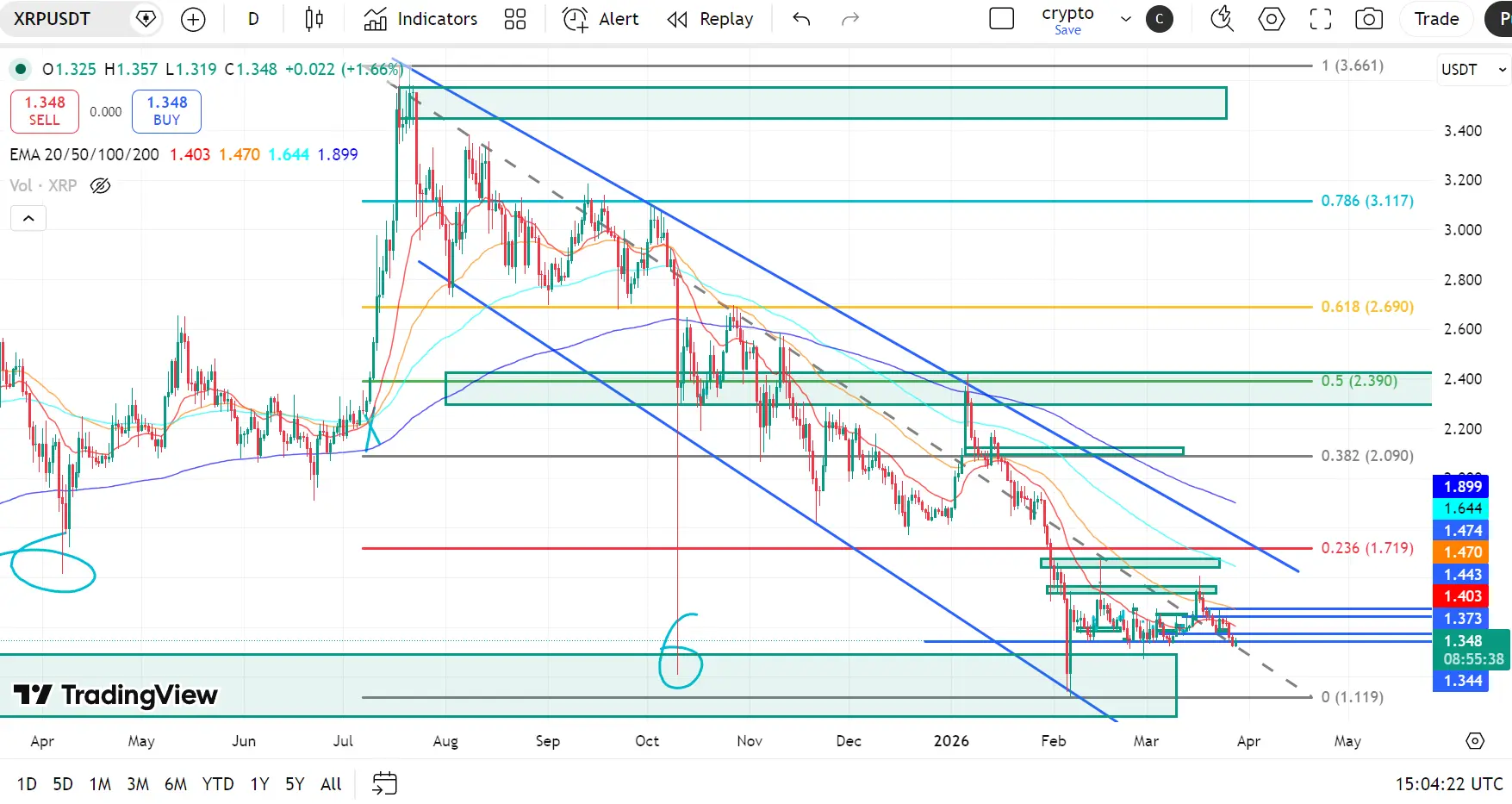Click the 0.236 (1.719) Fibonacci level label
This screenshot has height=804, width=1512.
pos(1367,548)
